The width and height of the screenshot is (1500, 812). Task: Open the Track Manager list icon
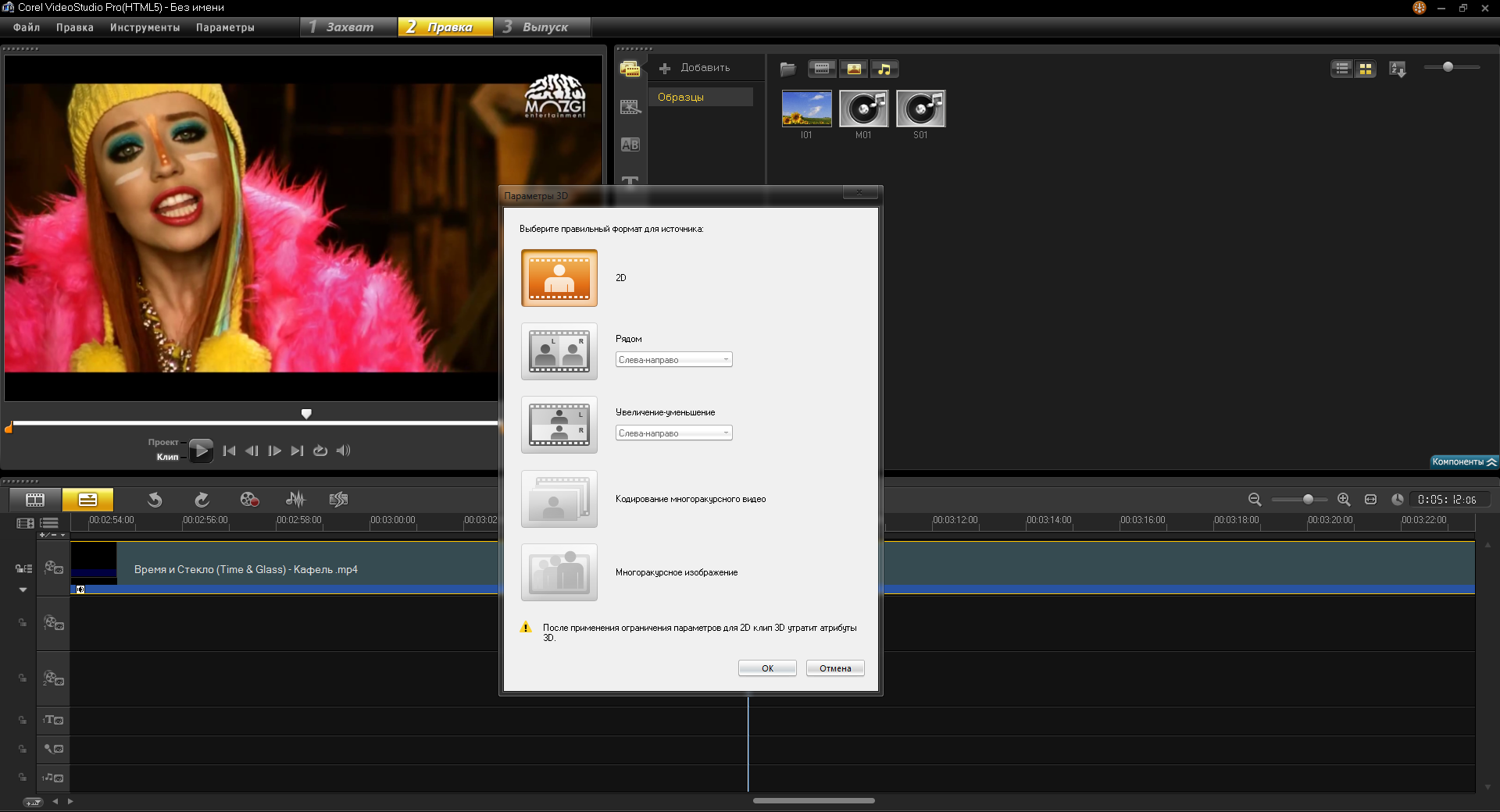pyautogui.click(x=49, y=523)
